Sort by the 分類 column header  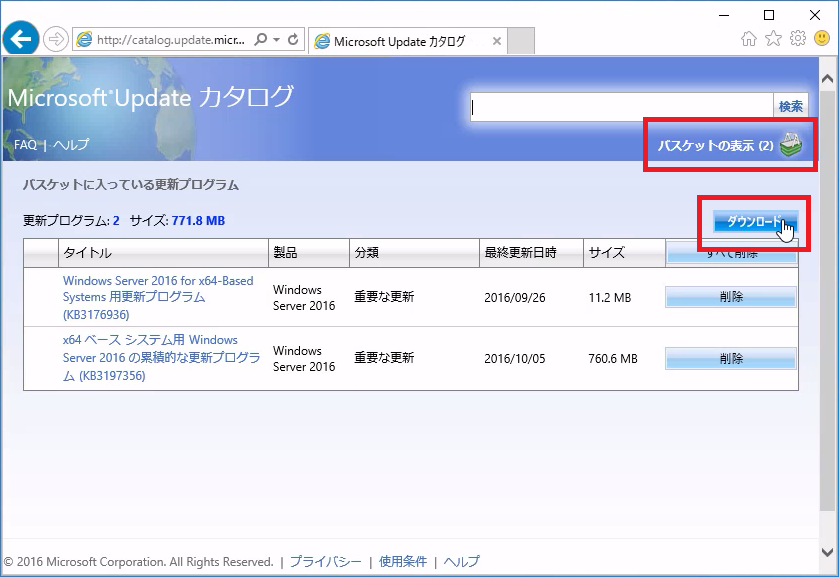415,253
